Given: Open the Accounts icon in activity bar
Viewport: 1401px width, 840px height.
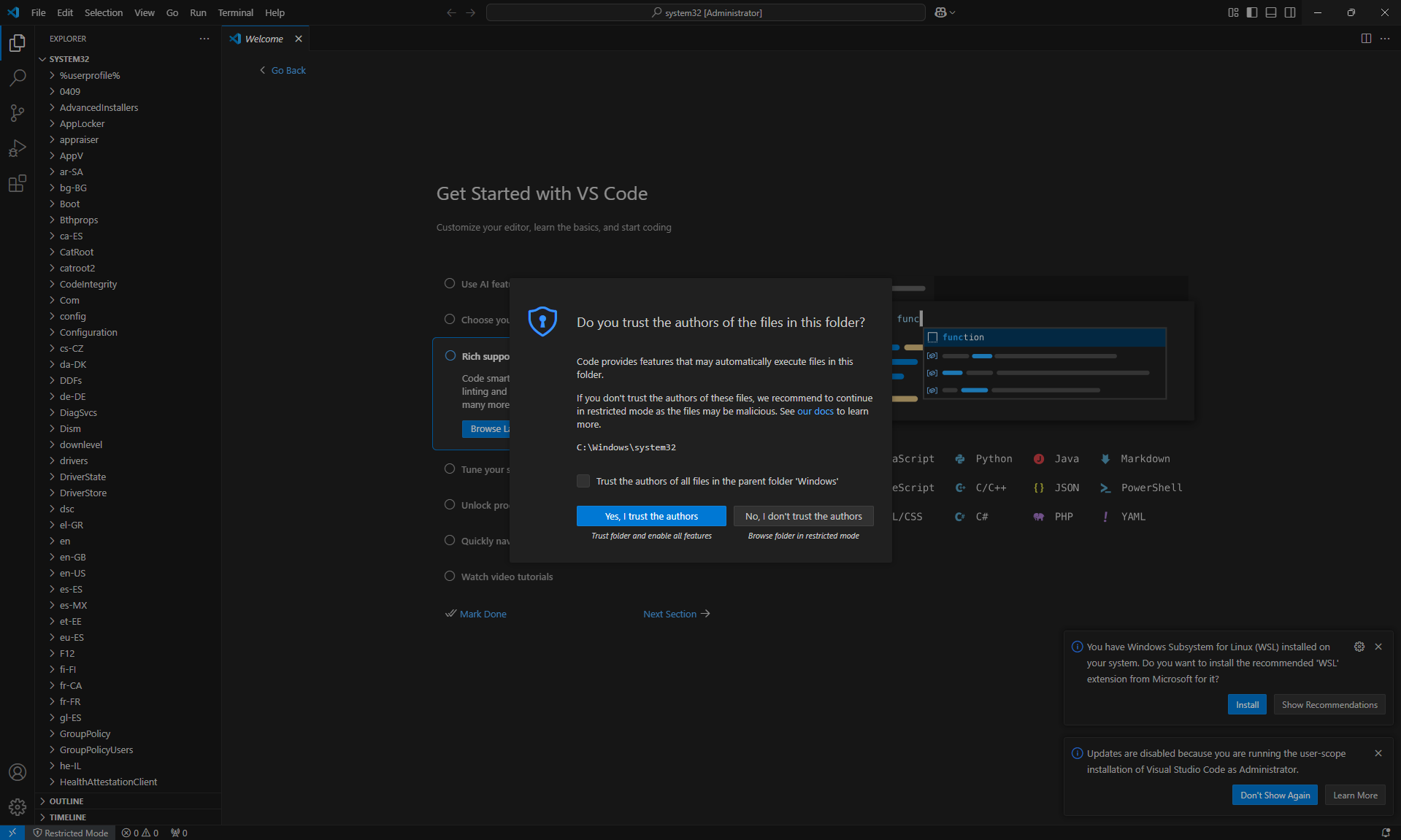Looking at the screenshot, I should (x=18, y=772).
